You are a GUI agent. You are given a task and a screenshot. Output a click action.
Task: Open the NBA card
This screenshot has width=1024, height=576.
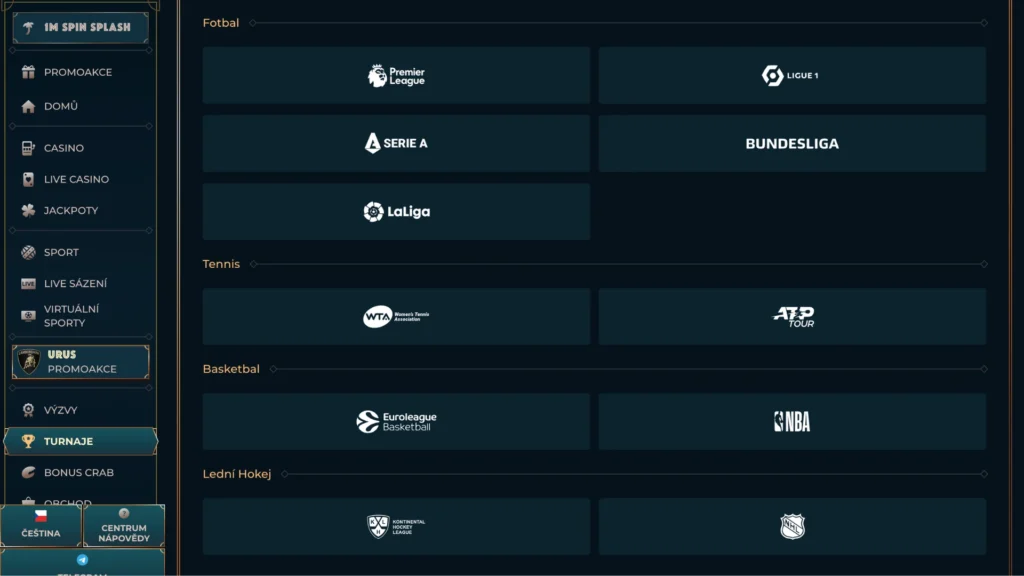pyautogui.click(x=792, y=422)
